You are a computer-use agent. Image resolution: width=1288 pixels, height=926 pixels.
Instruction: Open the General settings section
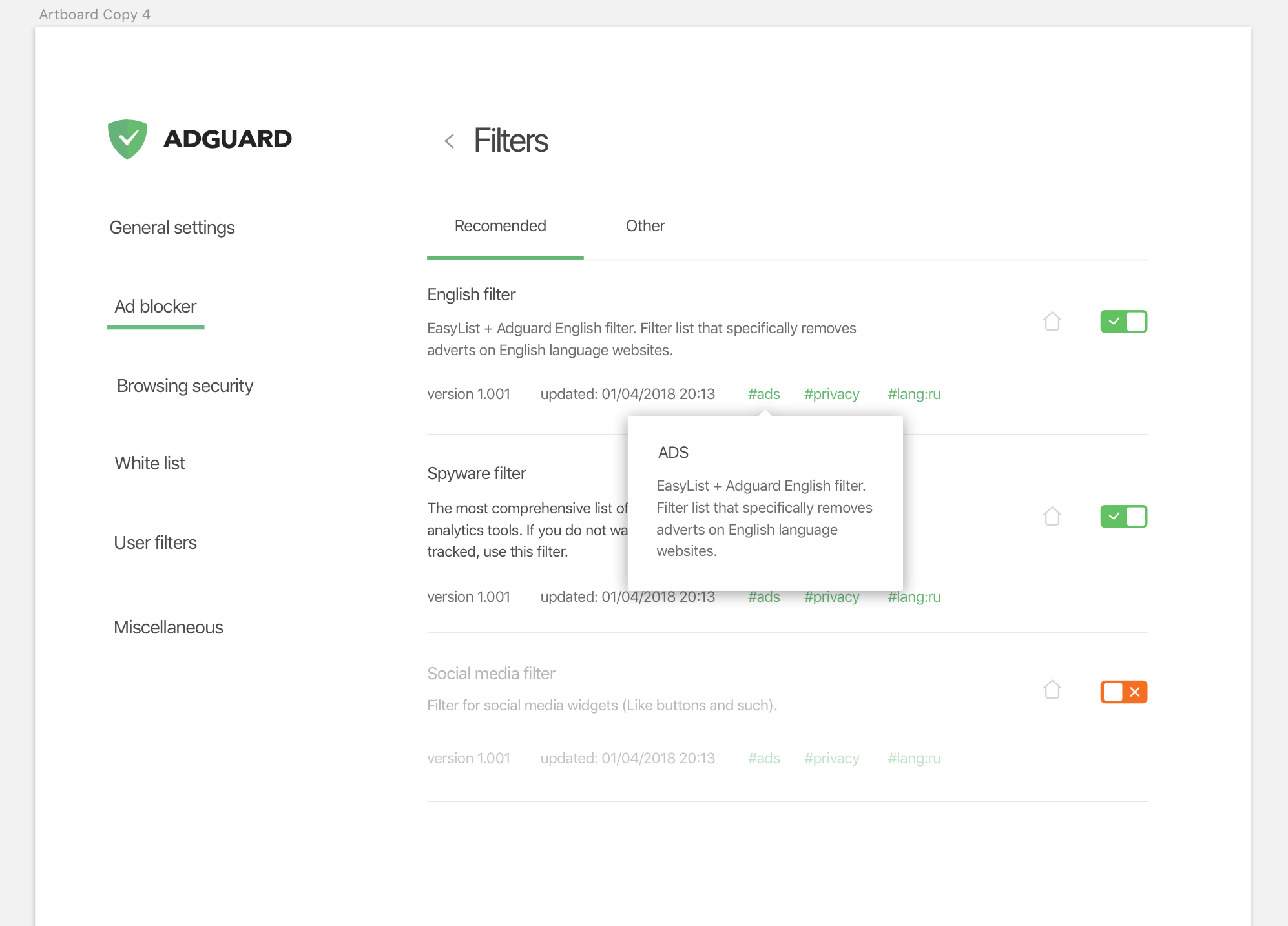pyautogui.click(x=172, y=227)
